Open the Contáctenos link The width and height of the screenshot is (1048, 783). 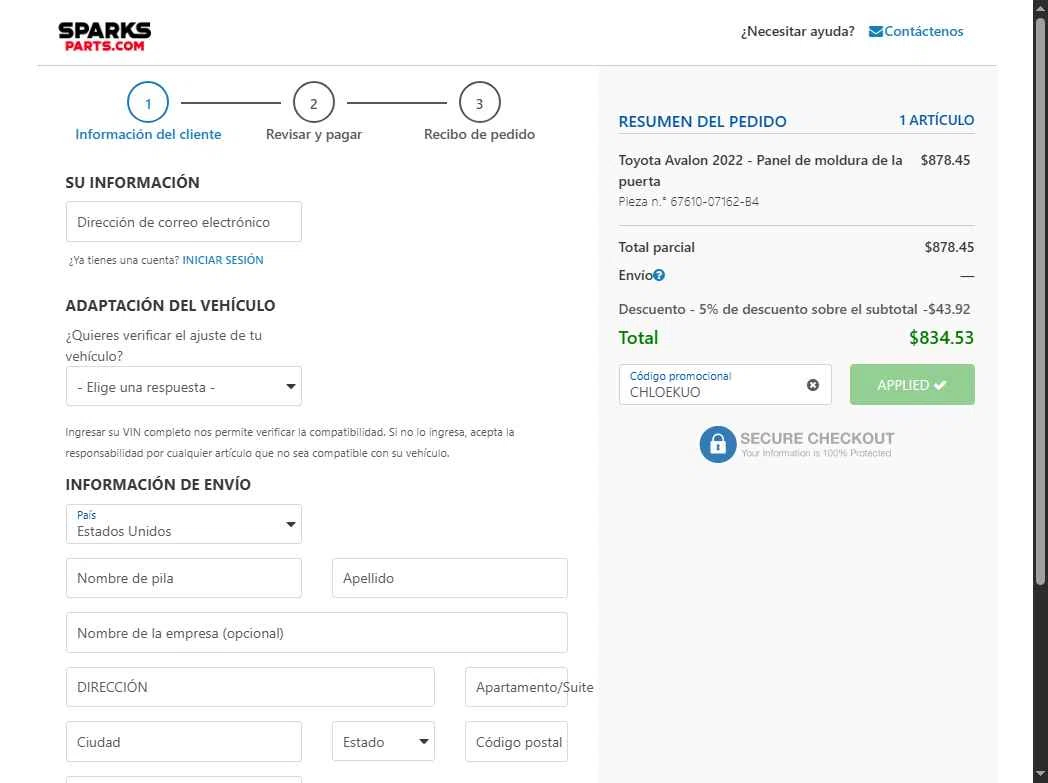point(924,31)
